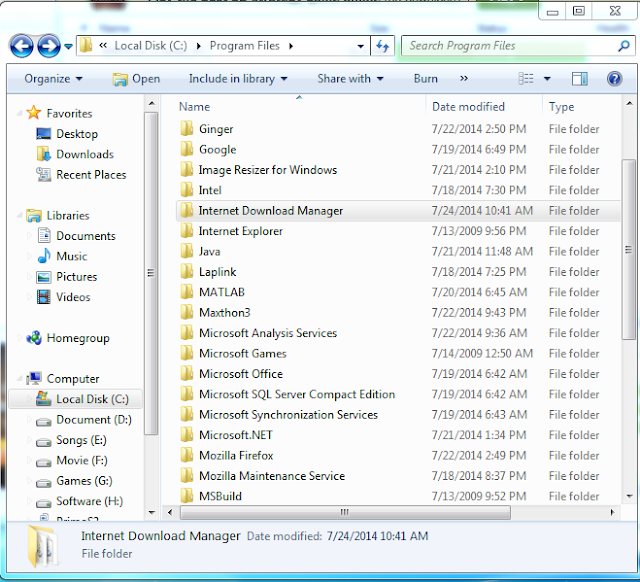
Task: Change view using the view icon
Action: (x=526, y=78)
